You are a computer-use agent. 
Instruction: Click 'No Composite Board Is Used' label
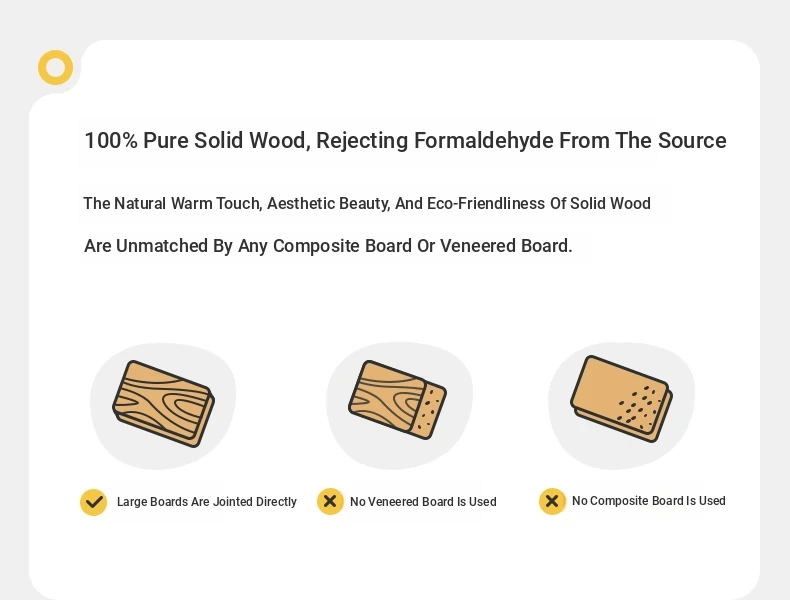point(648,501)
